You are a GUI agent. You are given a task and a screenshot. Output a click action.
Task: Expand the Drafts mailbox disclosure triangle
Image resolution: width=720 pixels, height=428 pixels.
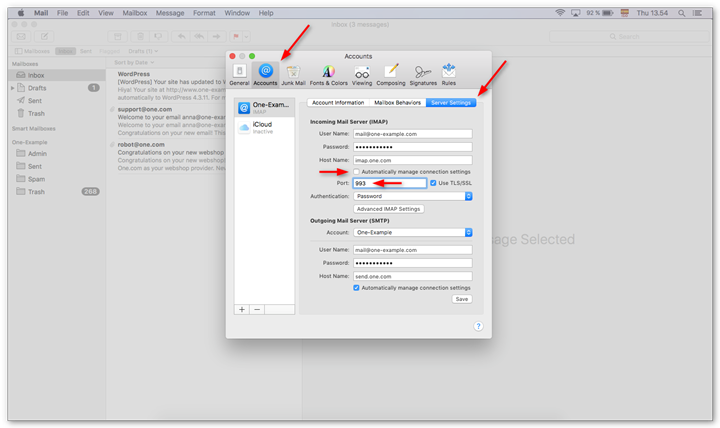click(12, 88)
